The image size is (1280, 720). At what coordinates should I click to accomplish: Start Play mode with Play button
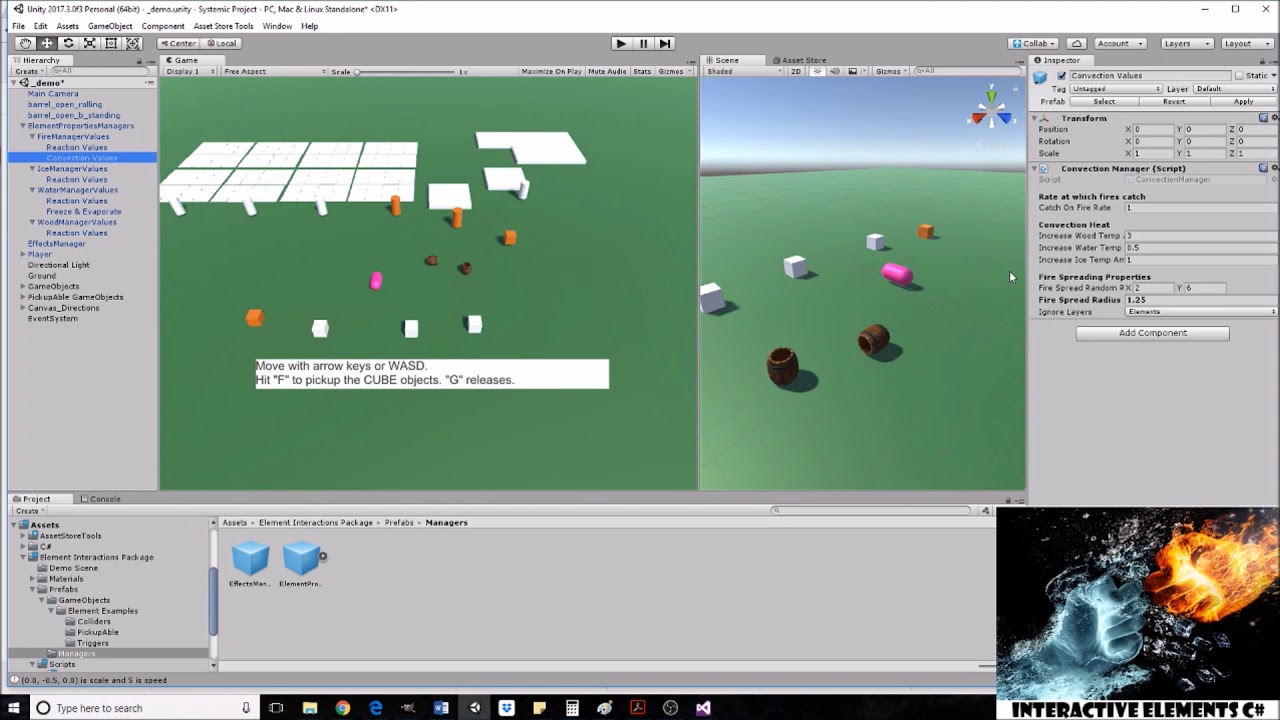pyautogui.click(x=621, y=43)
